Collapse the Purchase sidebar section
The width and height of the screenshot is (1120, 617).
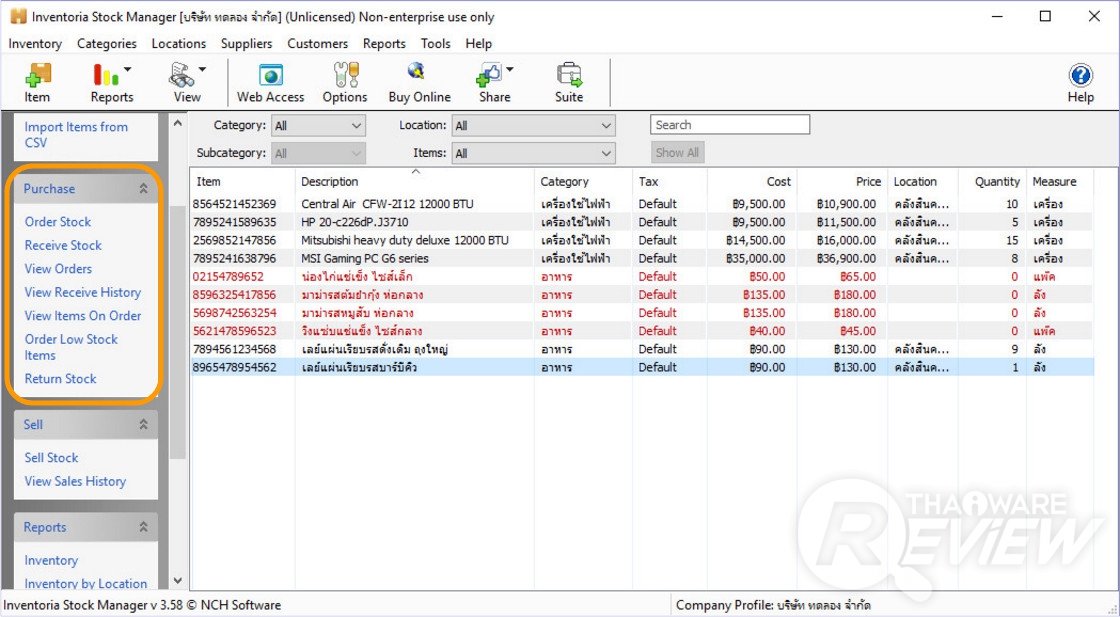tap(143, 189)
